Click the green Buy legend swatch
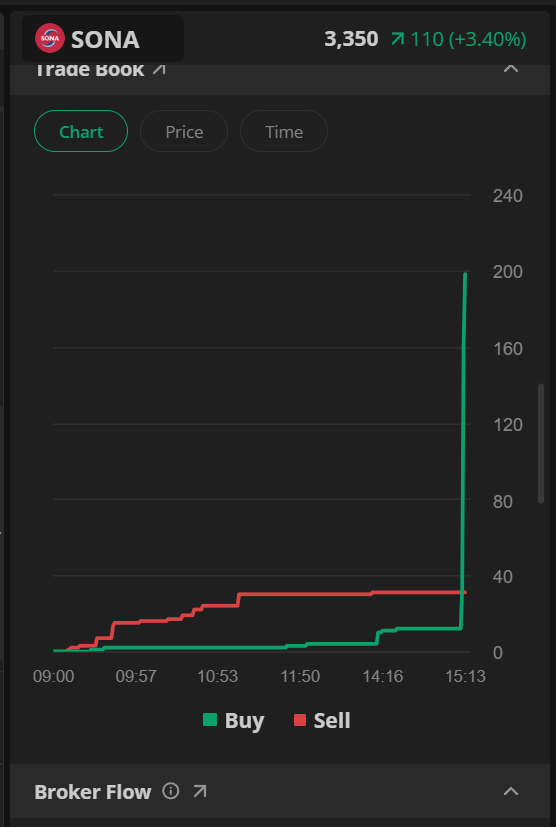Viewport: 556px width, 827px height. pos(210,720)
